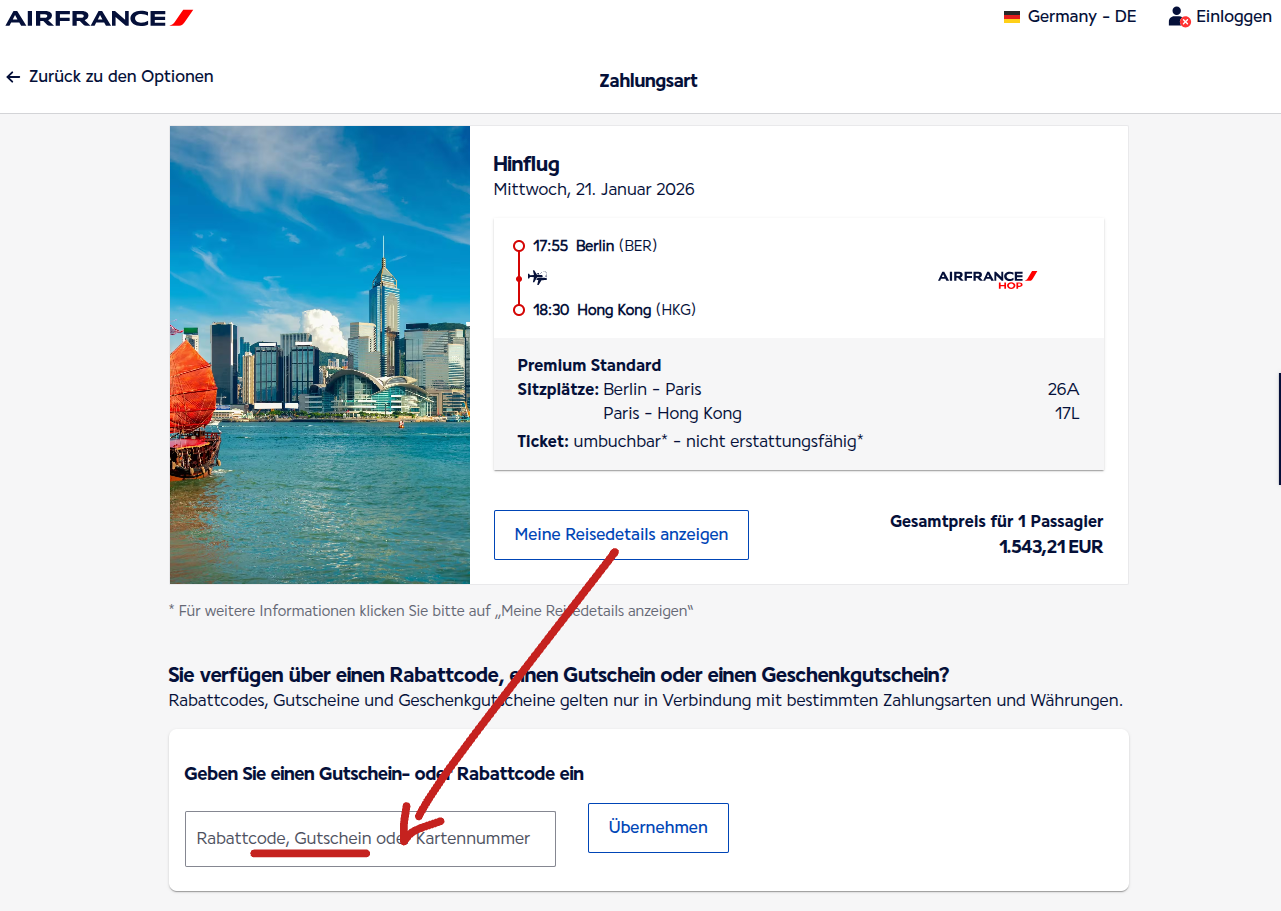This screenshot has height=911, width=1281.
Task: Click the airplane icon in flight timeline
Action: 538,278
